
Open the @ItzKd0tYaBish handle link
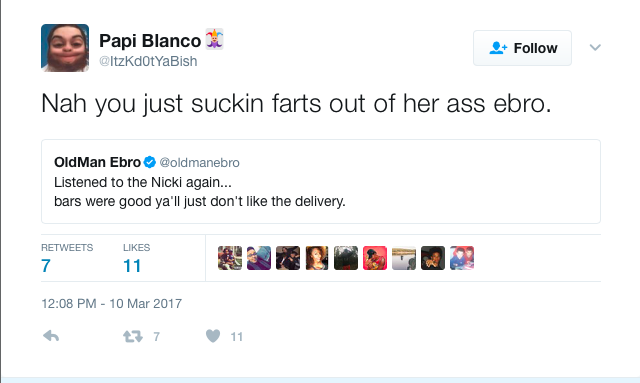click(148, 61)
